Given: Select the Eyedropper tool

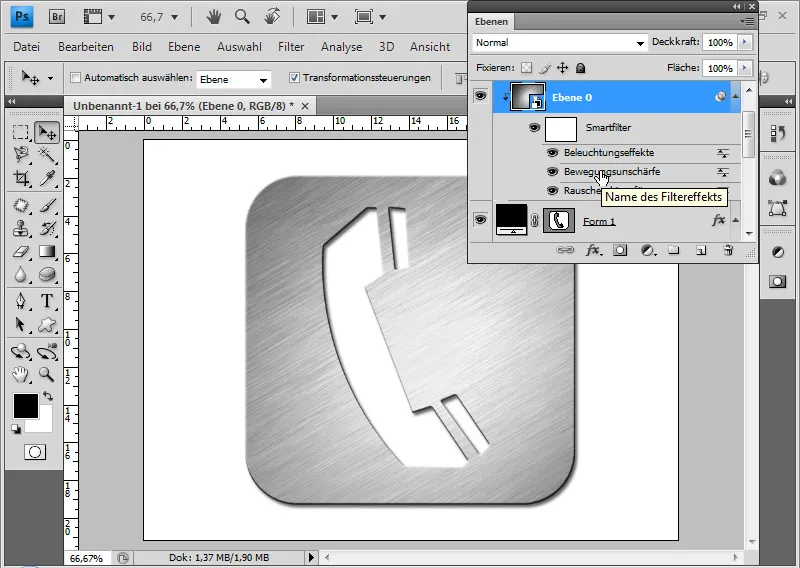Looking at the screenshot, I should coord(47,178).
